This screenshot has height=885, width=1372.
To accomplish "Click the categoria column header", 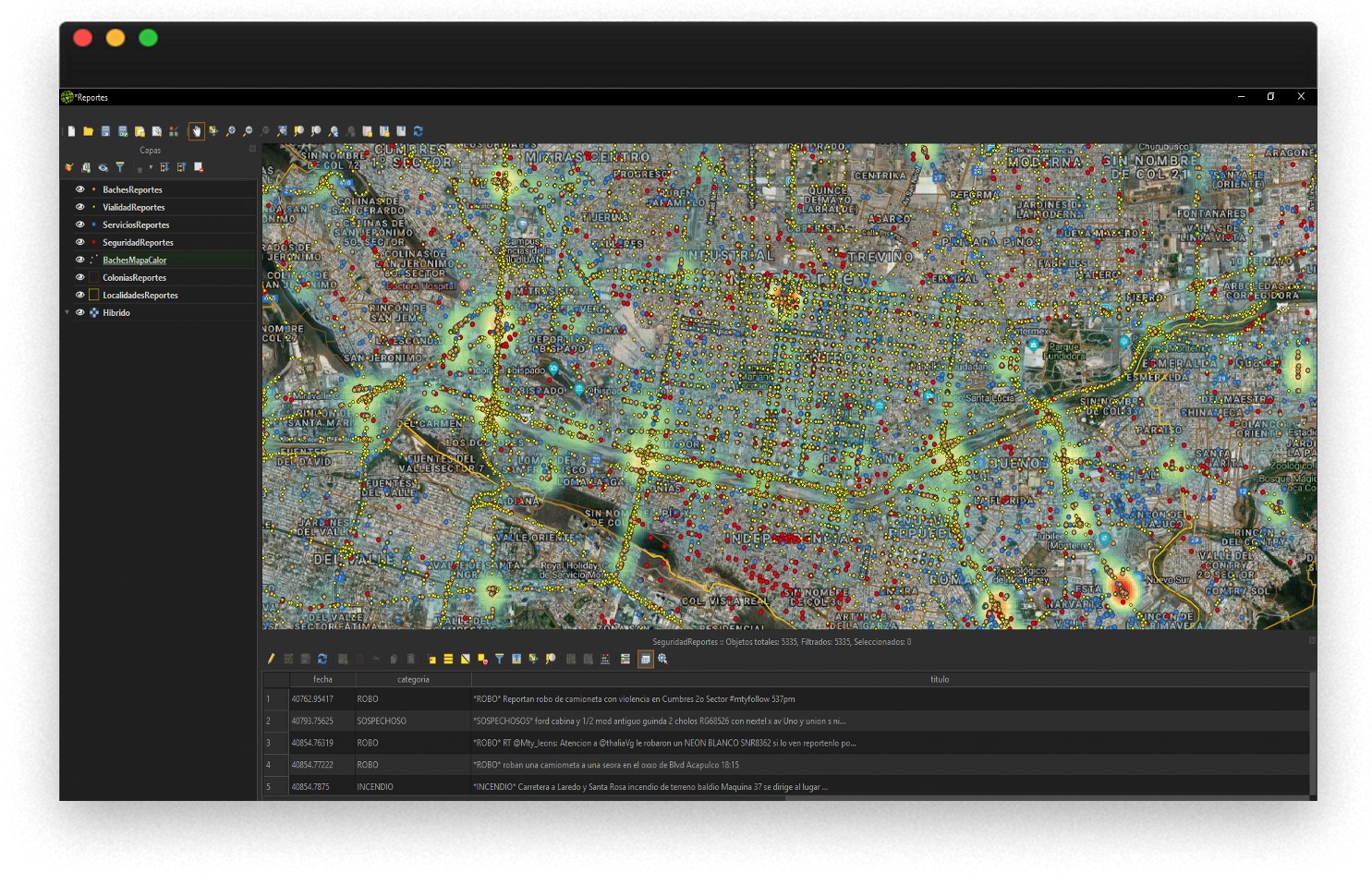I will click(413, 679).
